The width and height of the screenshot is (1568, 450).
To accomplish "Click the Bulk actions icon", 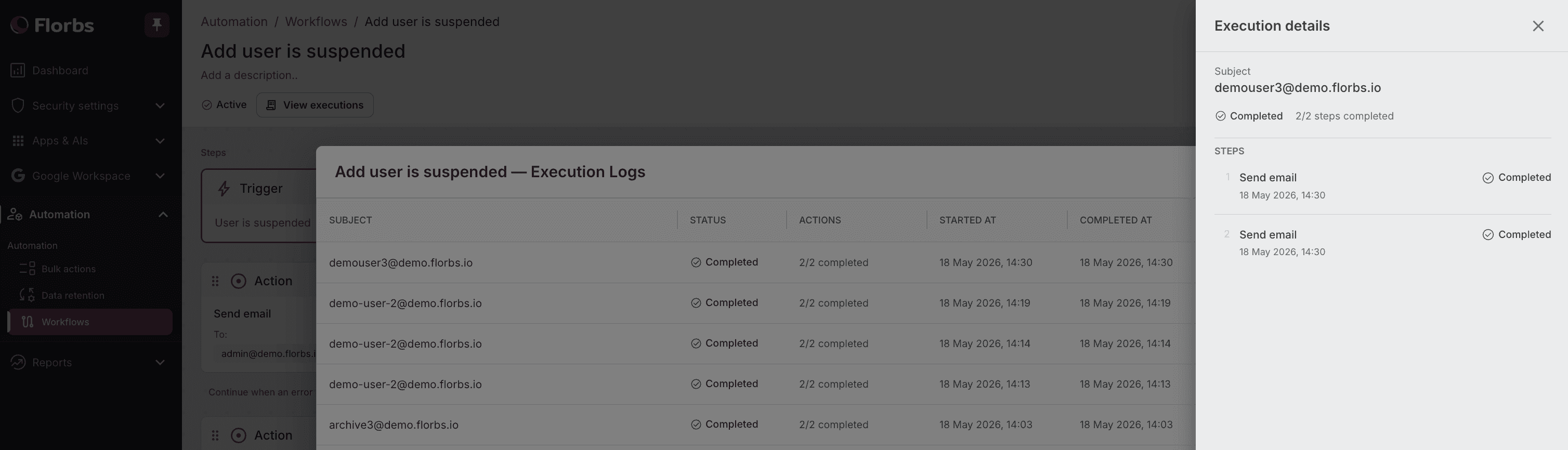I will pyautogui.click(x=28, y=269).
